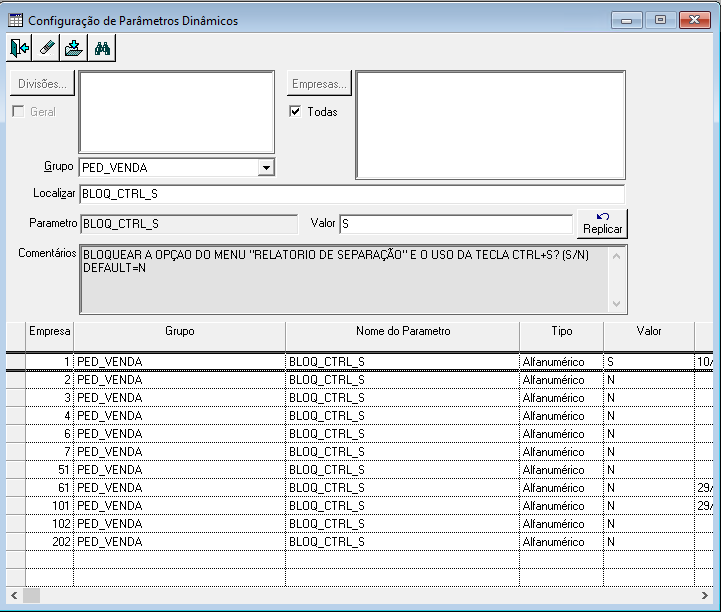The width and height of the screenshot is (721, 612).
Task: Click BLOQ_CTRL_S cell in Empresa 101 row
Action: pos(403,506)
